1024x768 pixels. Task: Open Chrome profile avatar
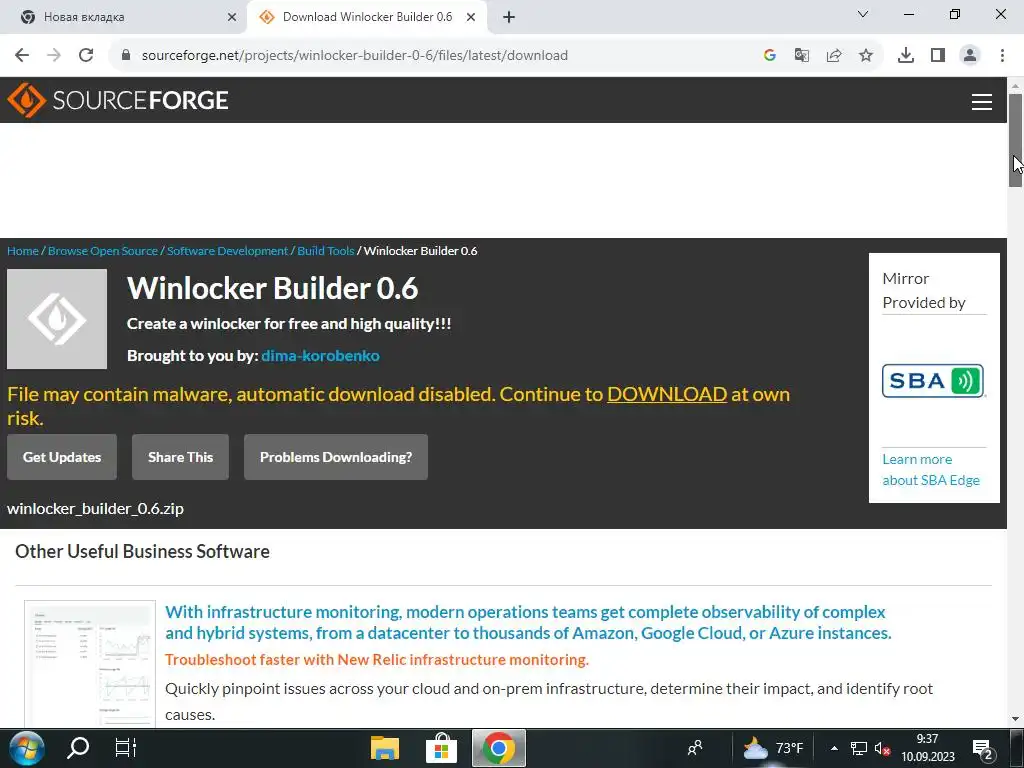[x=970, y=56]
